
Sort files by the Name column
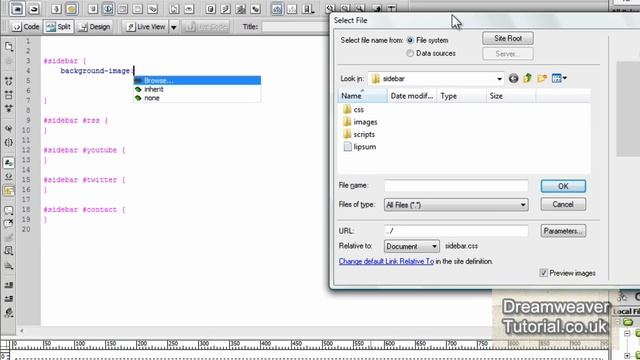pyautogui.click(x=362, y=96)
